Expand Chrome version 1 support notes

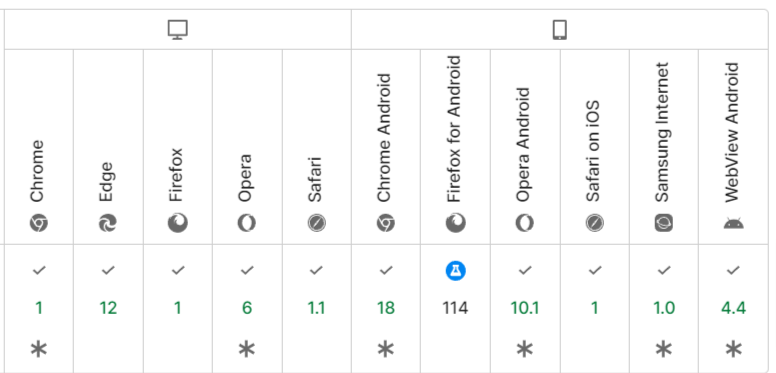coord(39,350)
